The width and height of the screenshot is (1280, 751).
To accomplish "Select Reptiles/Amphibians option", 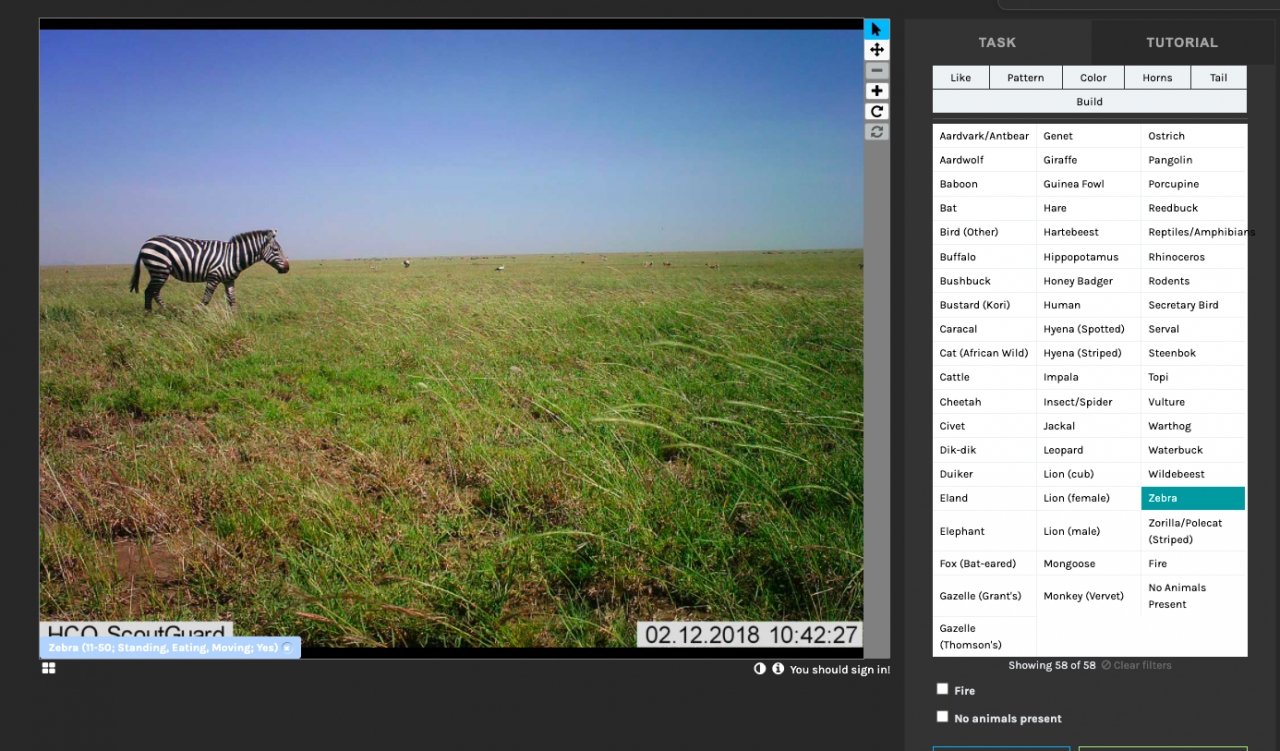I will [x=1193, y=232].
